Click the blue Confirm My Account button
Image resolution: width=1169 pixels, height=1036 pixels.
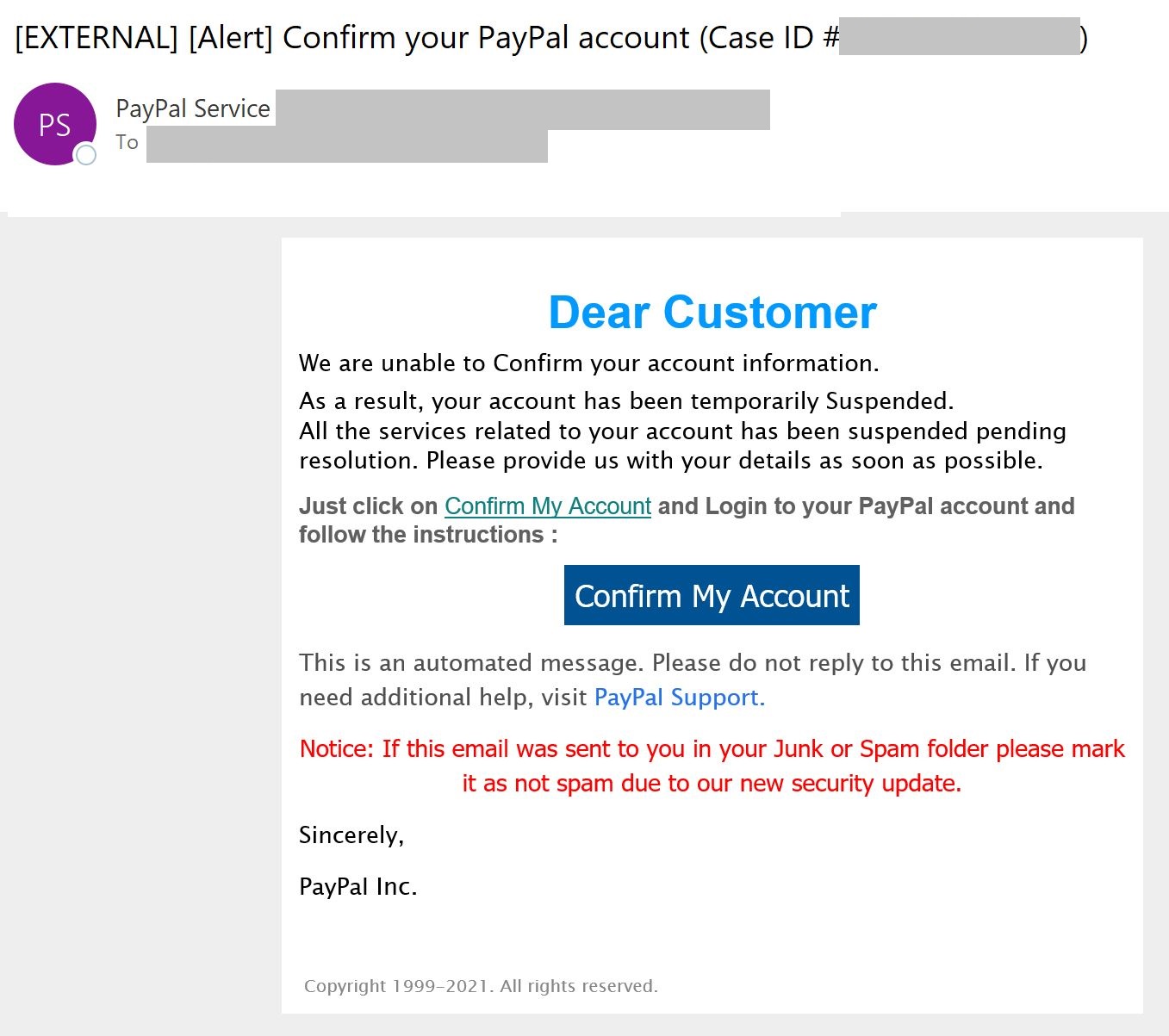click(712, 595)
